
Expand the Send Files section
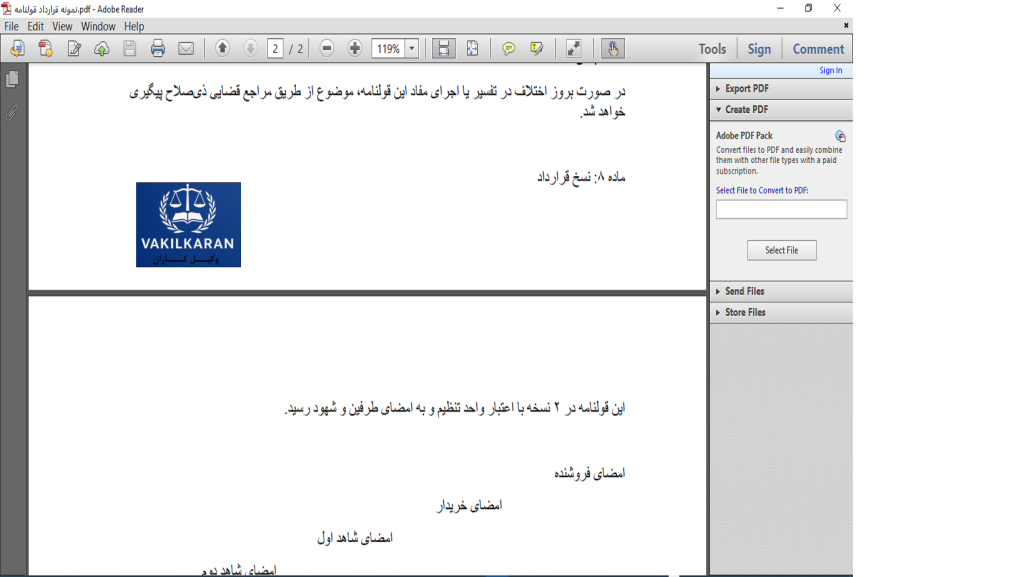point(744,291)
